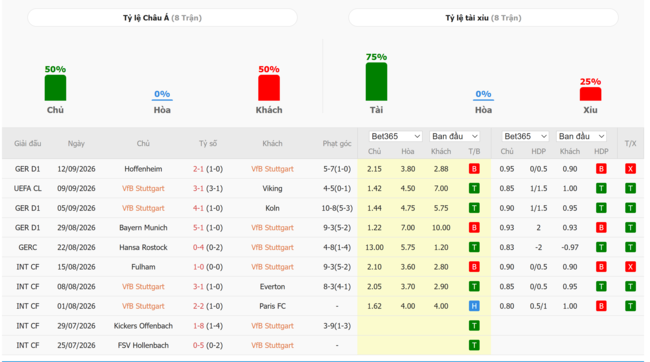This screenshot has width=650, height=362.
Task: Click T/B result badge on Hoffenheim row
Action: click(474, 169)
